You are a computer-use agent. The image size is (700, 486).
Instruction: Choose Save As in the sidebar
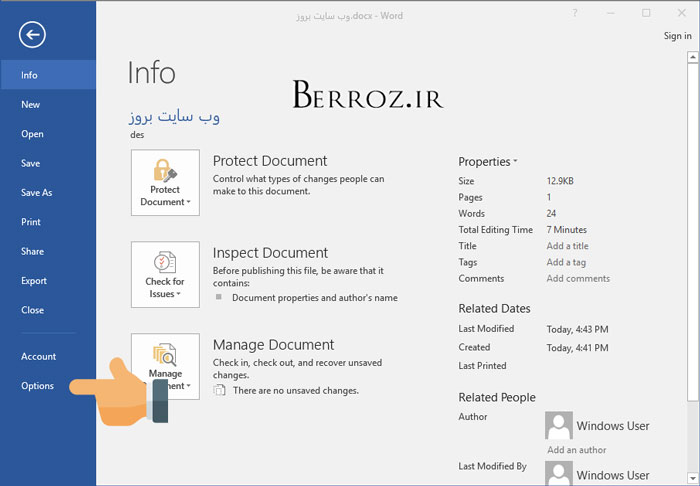[37, 193]
